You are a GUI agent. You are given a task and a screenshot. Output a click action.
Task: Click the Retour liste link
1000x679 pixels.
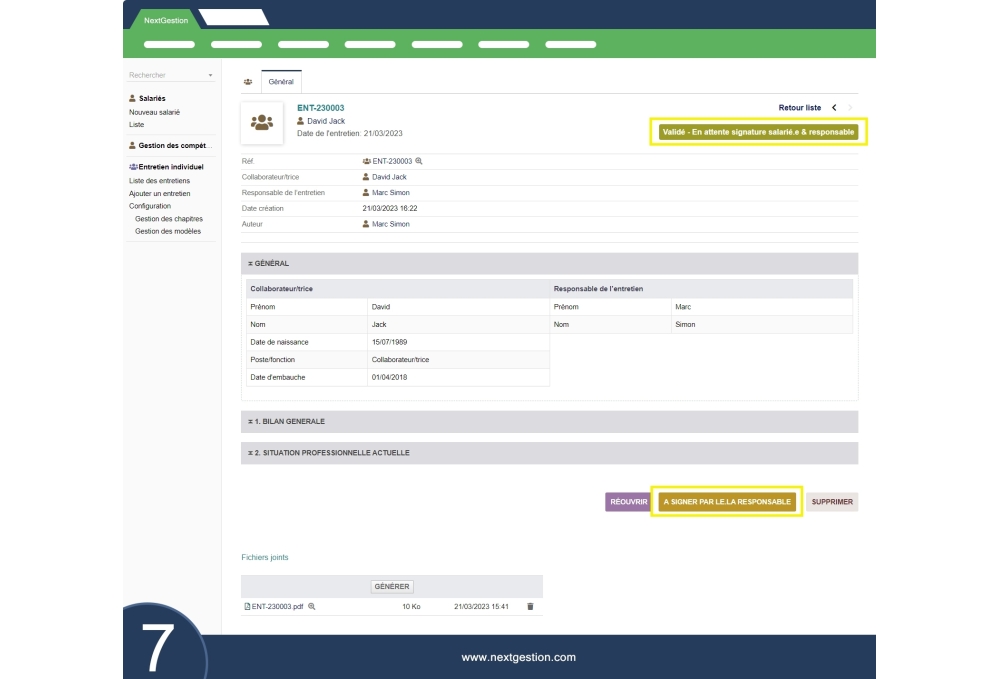[x=799, y=108]
